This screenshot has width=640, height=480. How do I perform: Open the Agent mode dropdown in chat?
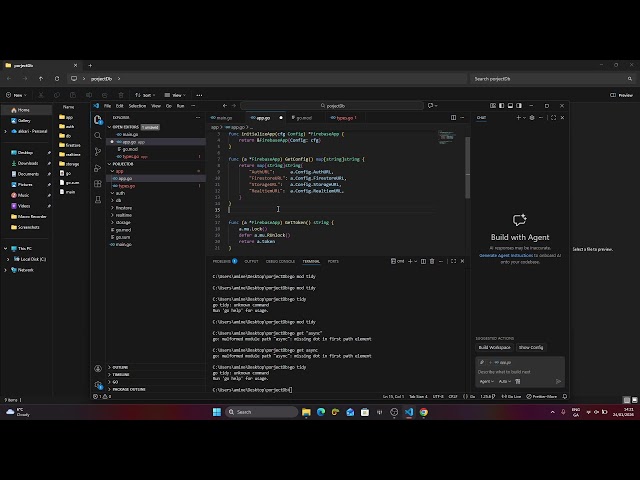[487, 381]
